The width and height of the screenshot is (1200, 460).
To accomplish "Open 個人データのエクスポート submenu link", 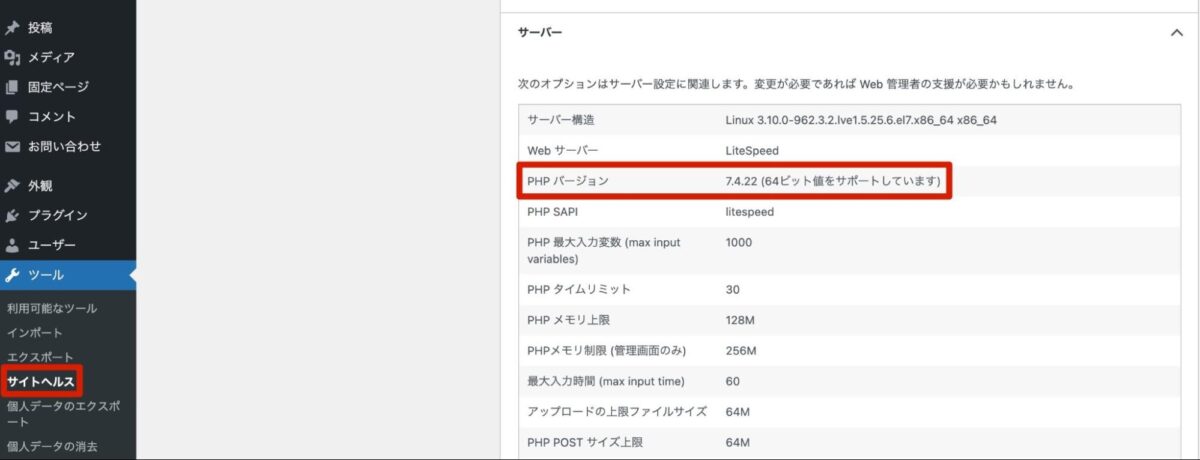I will point(63,414).
